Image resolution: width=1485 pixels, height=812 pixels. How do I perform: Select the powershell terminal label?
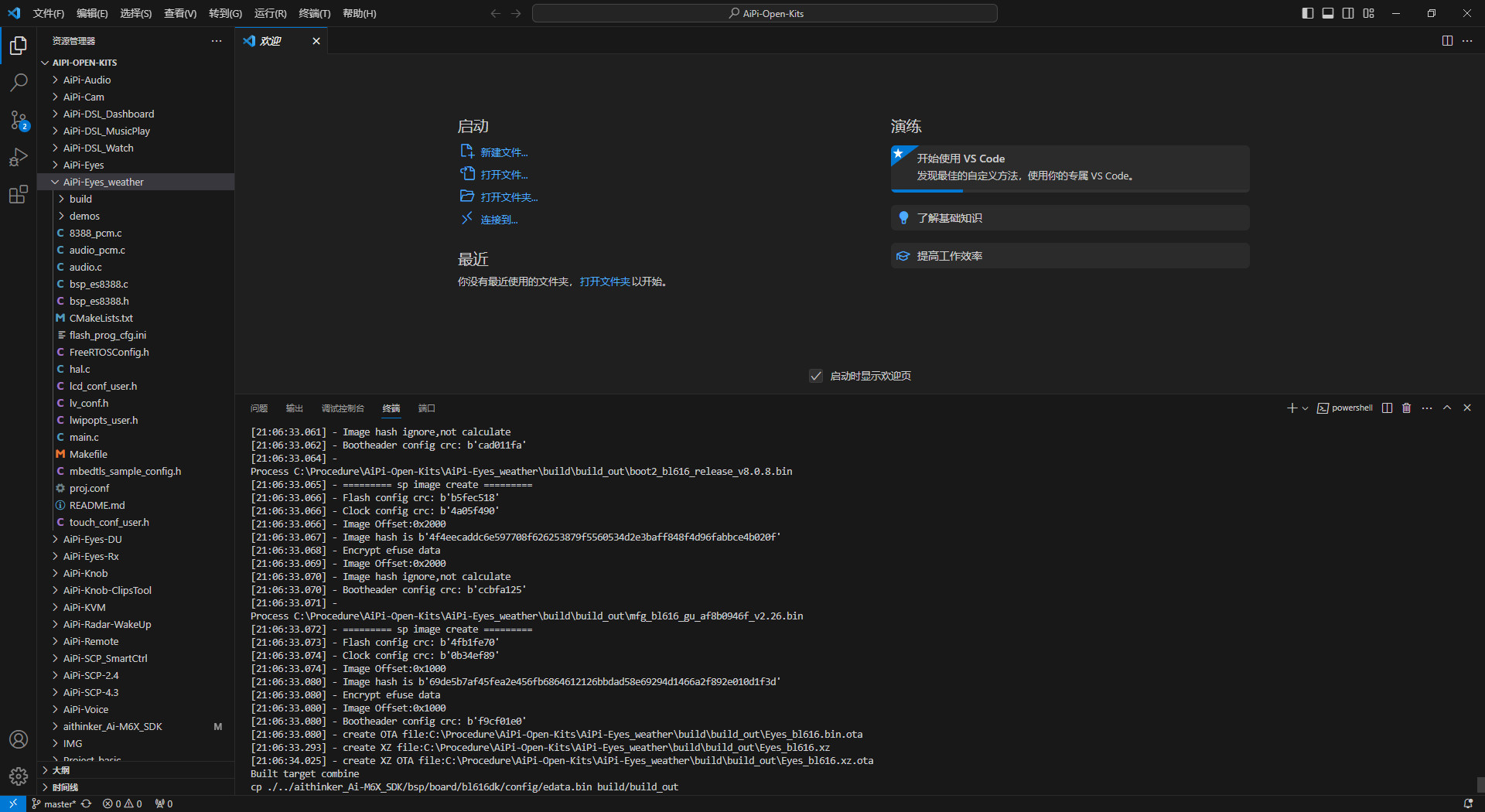click(x=1345, y=408)
